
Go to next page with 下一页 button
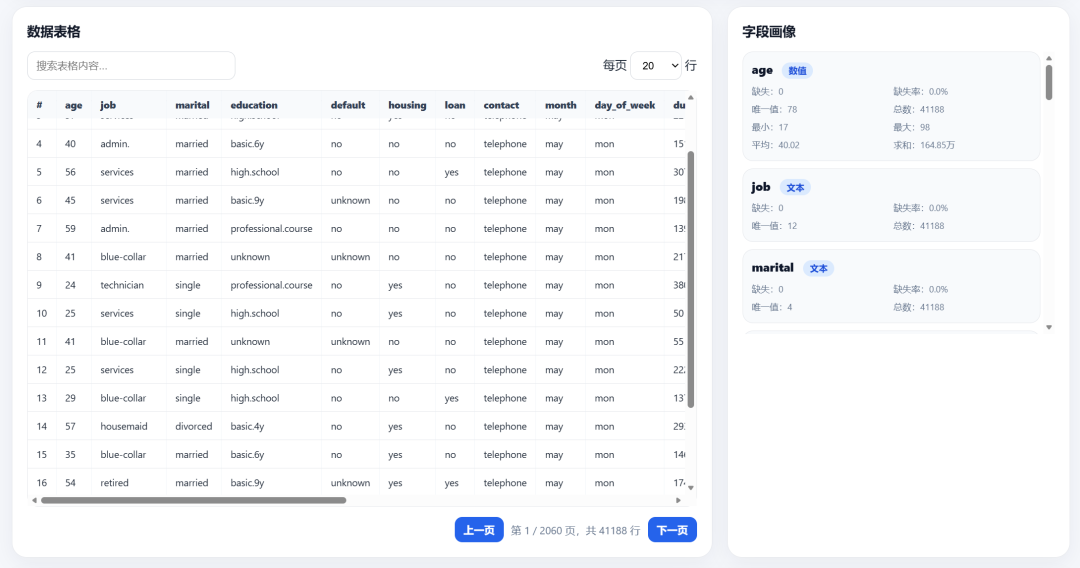click(672, 530)
